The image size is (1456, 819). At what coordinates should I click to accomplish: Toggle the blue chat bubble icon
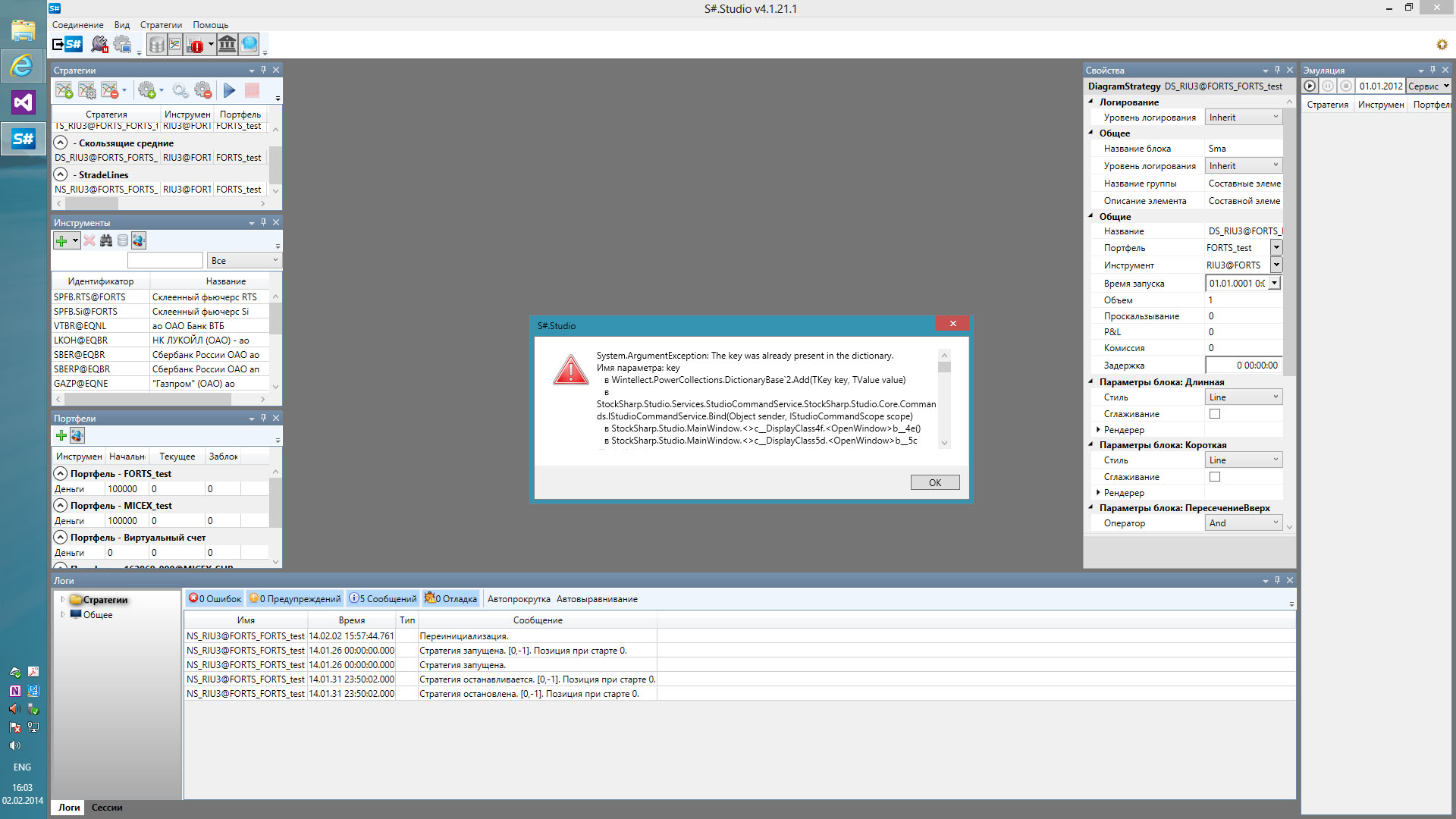coord(249,44)
